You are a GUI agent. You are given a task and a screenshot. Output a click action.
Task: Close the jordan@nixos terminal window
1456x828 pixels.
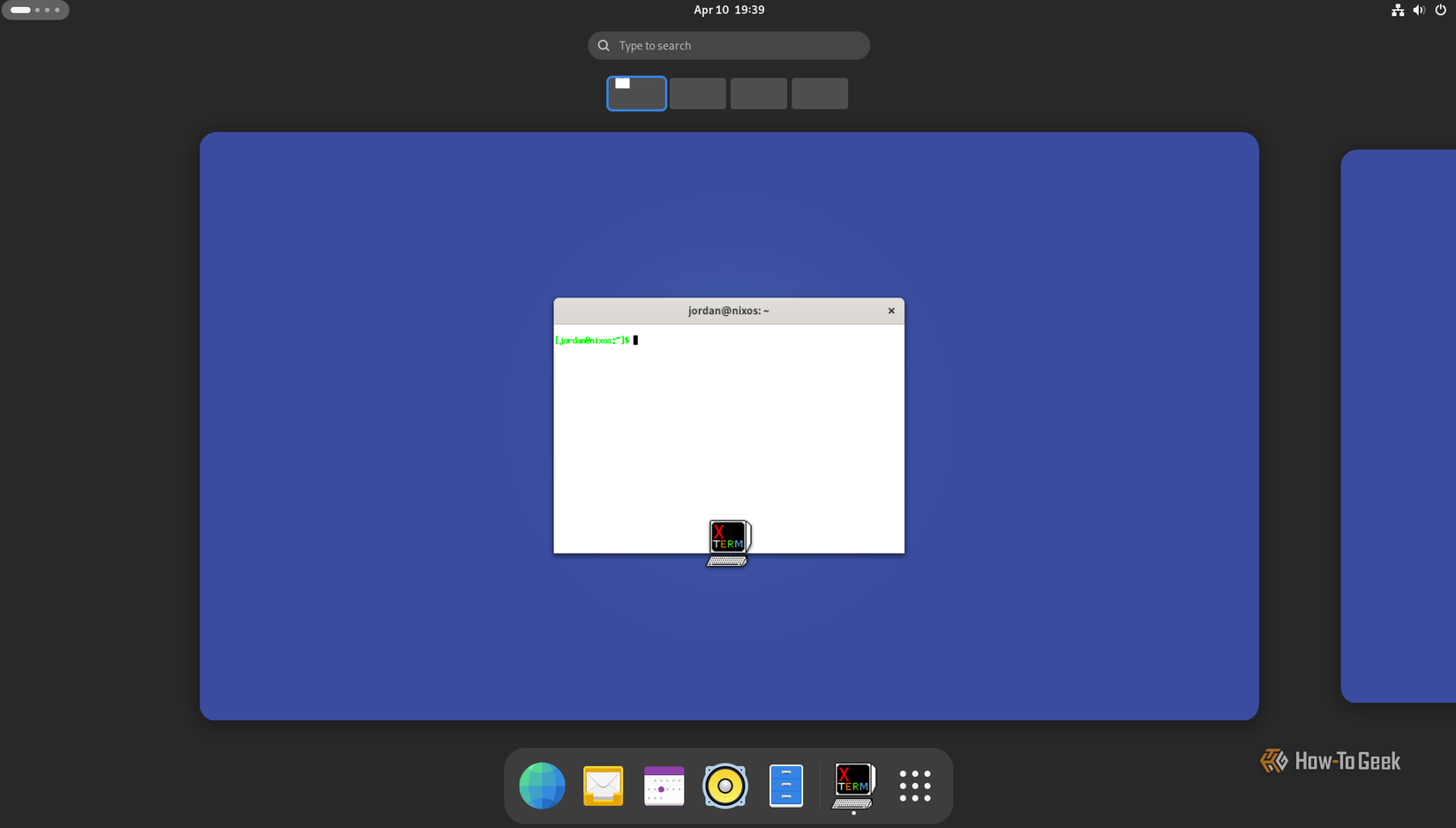[x=891, y=311]
